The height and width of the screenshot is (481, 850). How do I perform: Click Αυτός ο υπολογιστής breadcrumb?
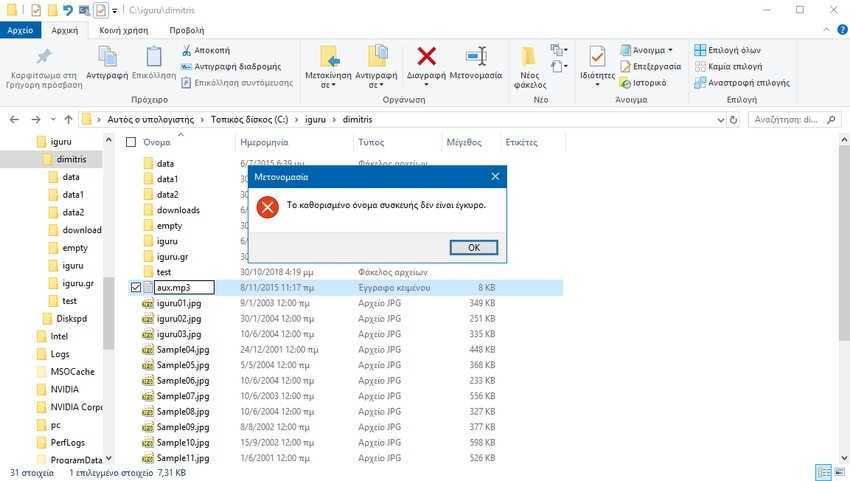point(151,119)
